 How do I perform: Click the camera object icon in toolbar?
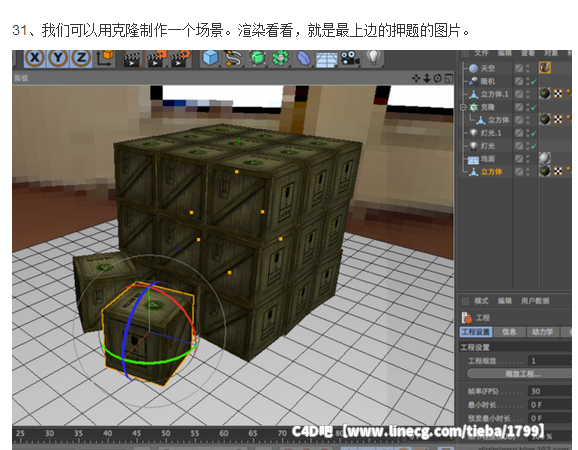point(350,58)
